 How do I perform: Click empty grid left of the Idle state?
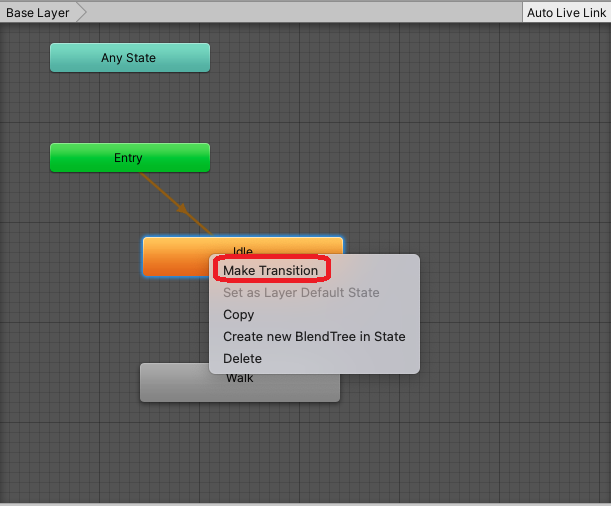coord(70,257)
